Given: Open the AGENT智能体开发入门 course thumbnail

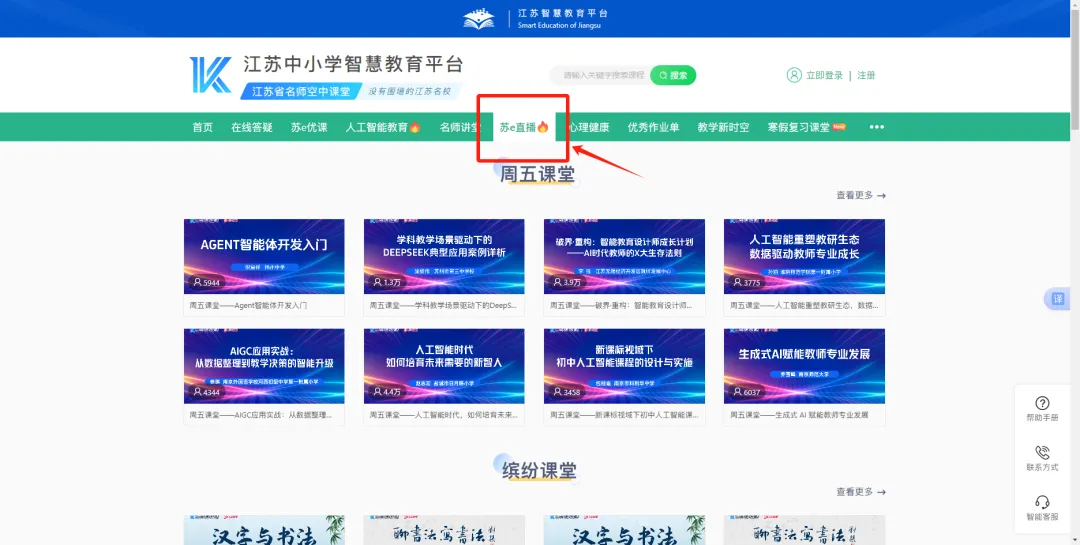Looking at the screenshot, I should coord(264,256).
